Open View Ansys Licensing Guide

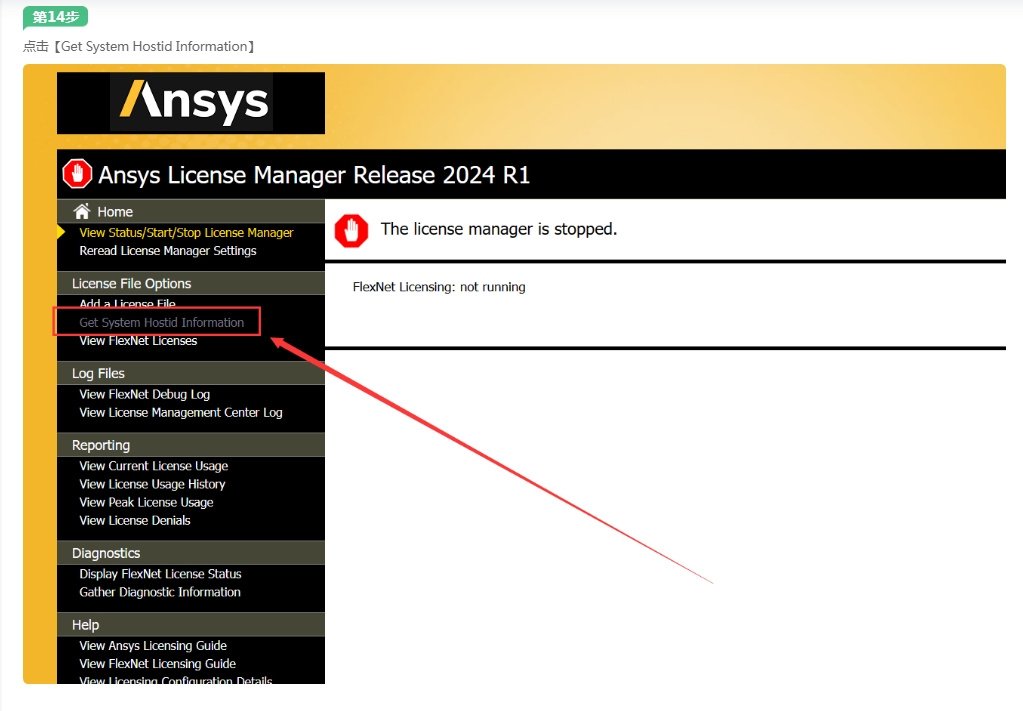click(x=153, y=646)
